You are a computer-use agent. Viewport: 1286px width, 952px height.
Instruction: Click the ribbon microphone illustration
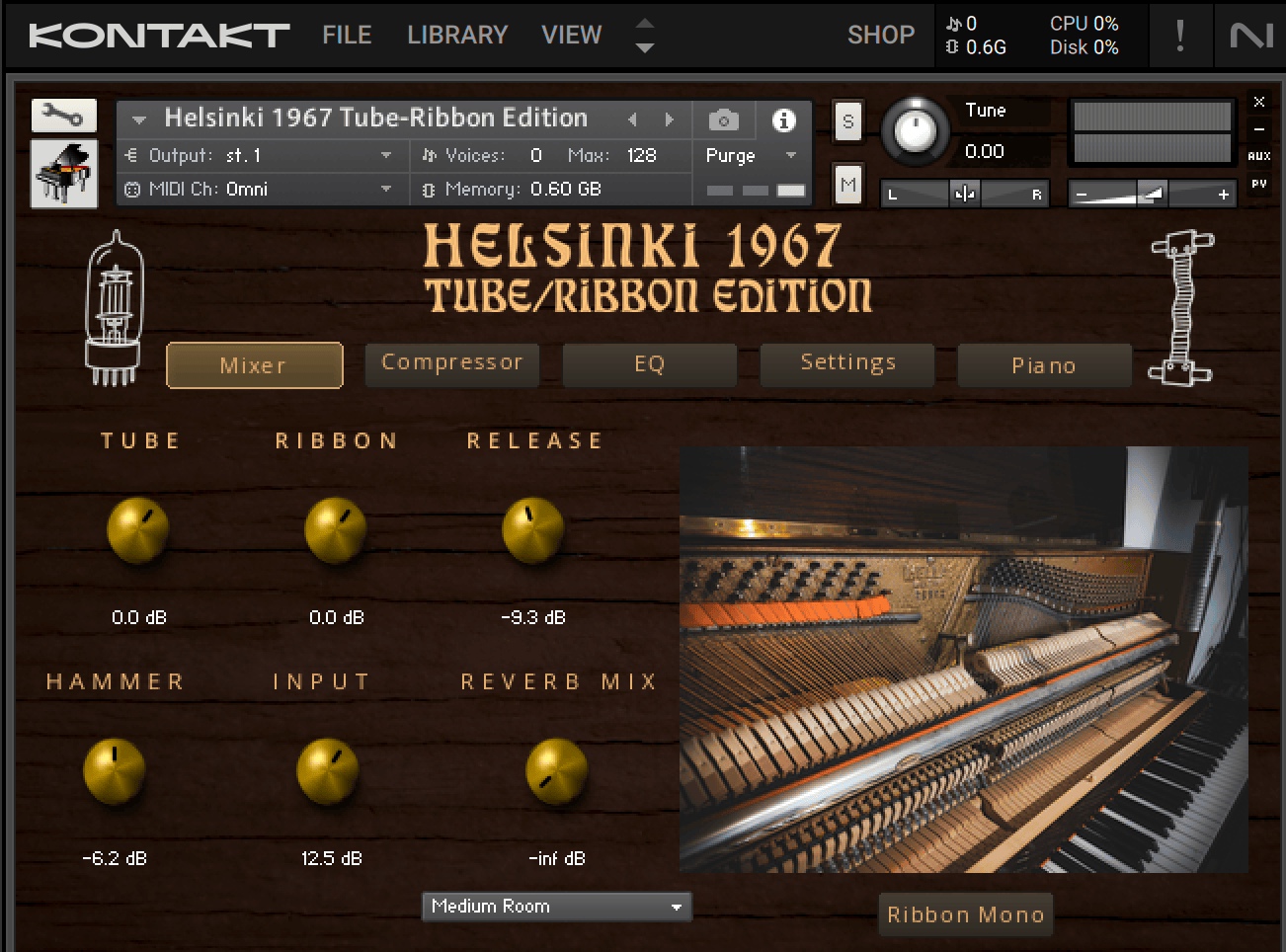point(1181,308)
